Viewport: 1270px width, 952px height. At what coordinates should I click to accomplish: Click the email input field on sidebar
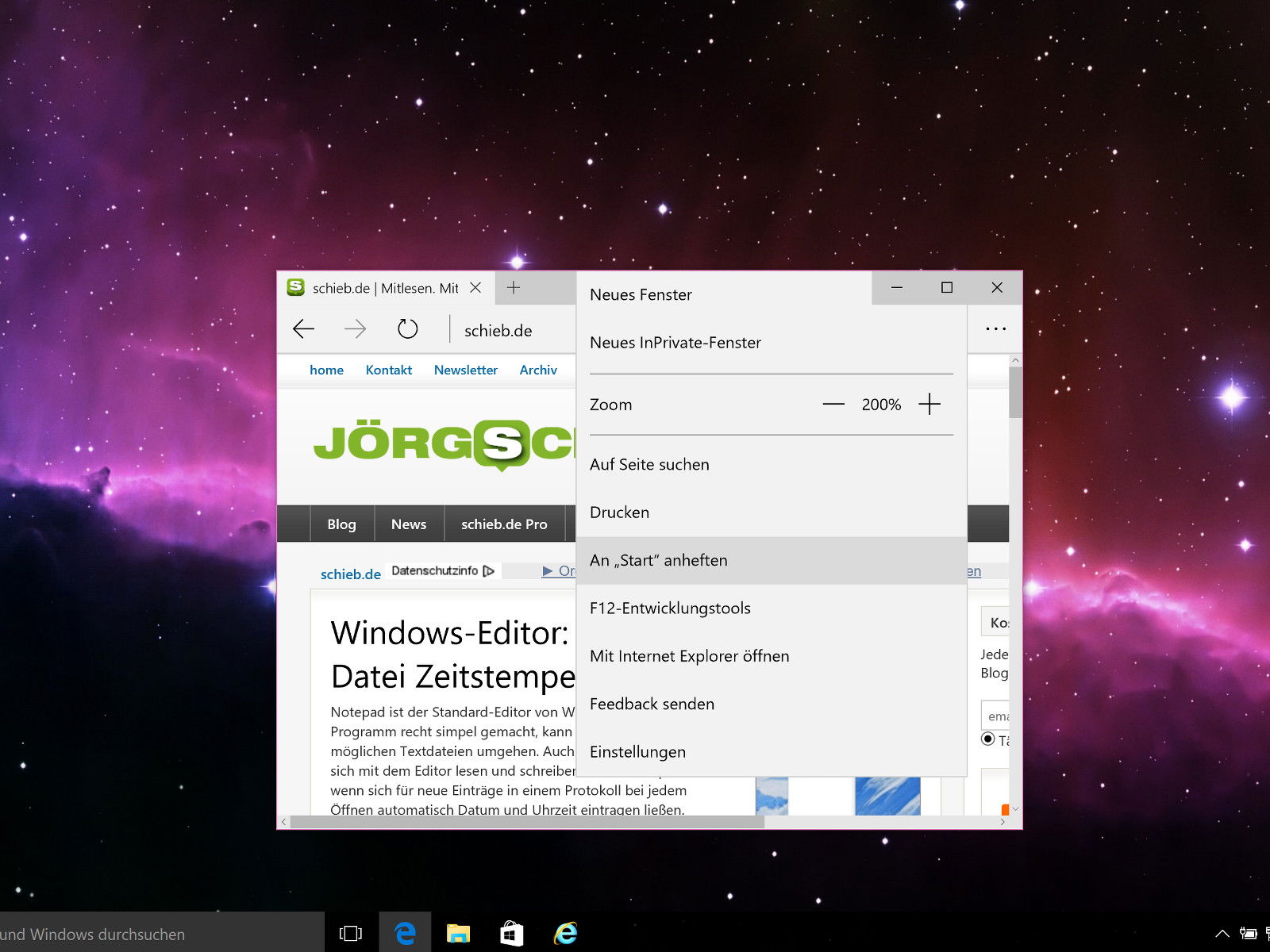pos(995,715)
